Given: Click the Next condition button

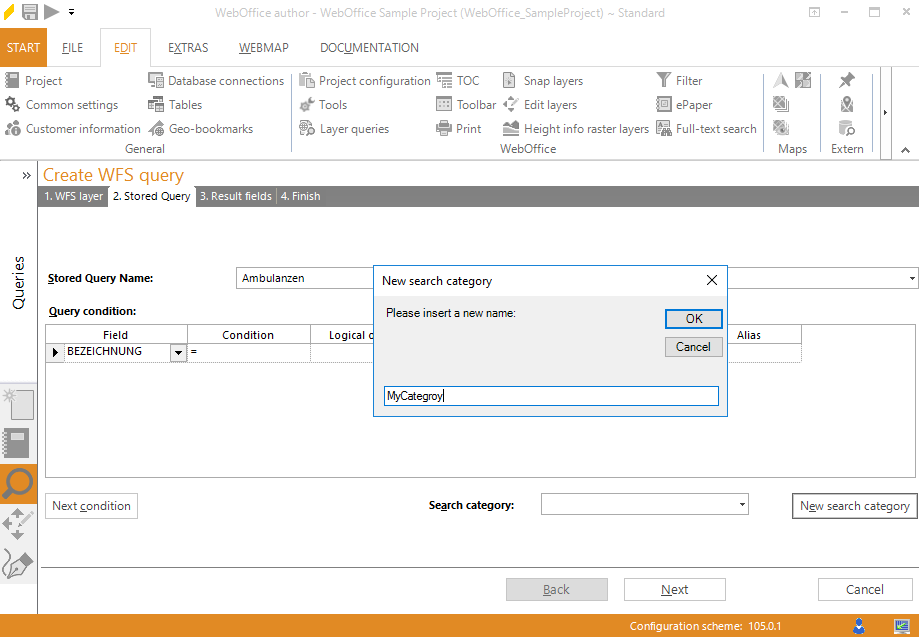Looking at the screenshot, I should 91,506.
